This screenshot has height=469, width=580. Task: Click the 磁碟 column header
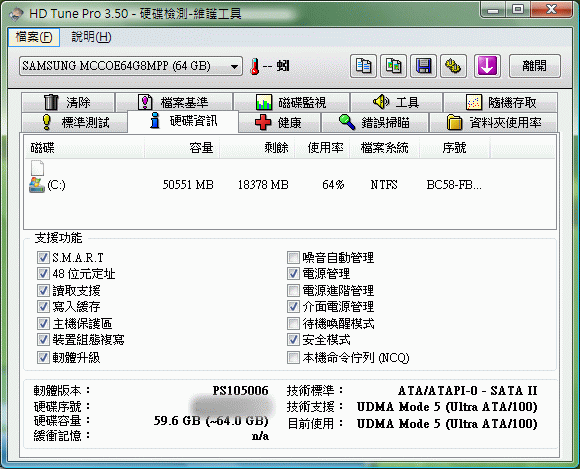tap(84, 148)
